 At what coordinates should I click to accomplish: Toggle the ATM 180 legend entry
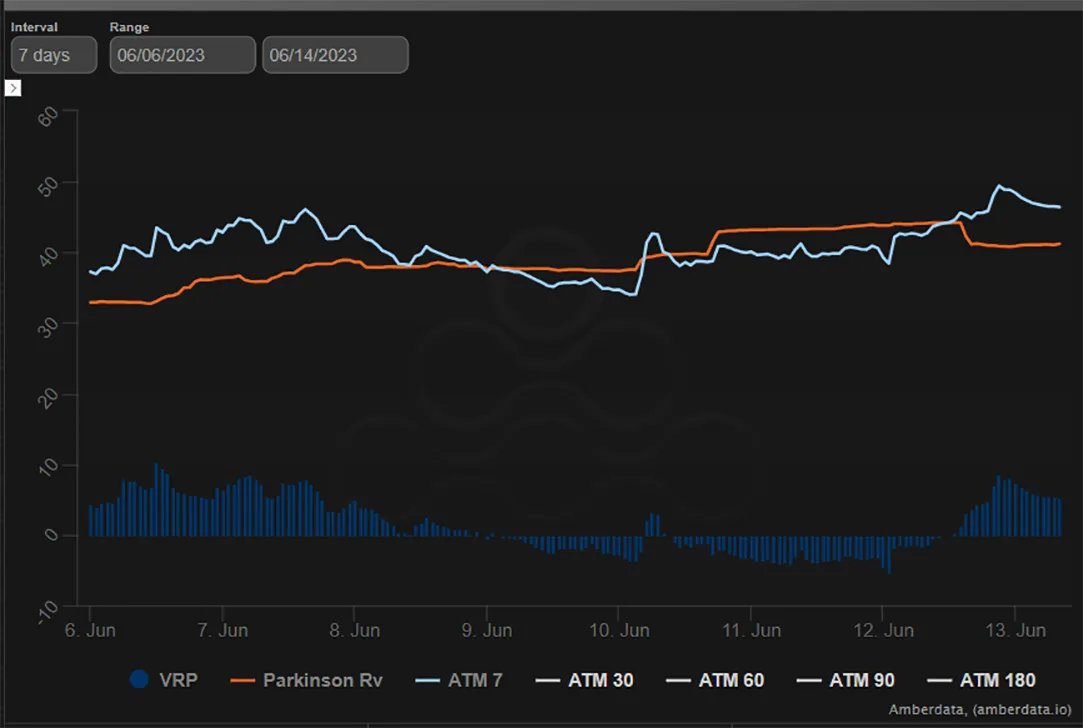981,680
